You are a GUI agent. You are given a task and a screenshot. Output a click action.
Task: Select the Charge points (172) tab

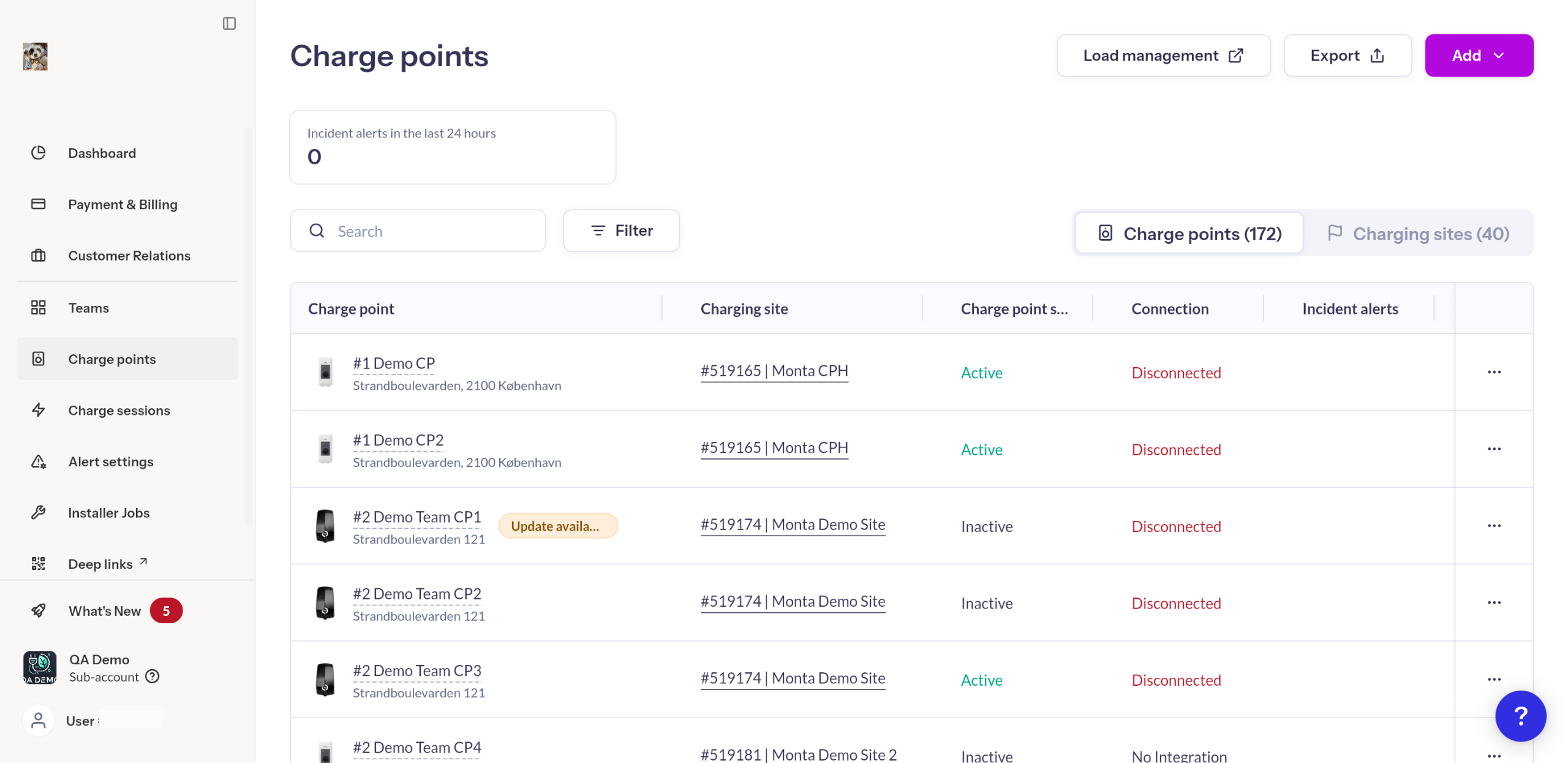pyautogui.click(x=1189, y=233)
